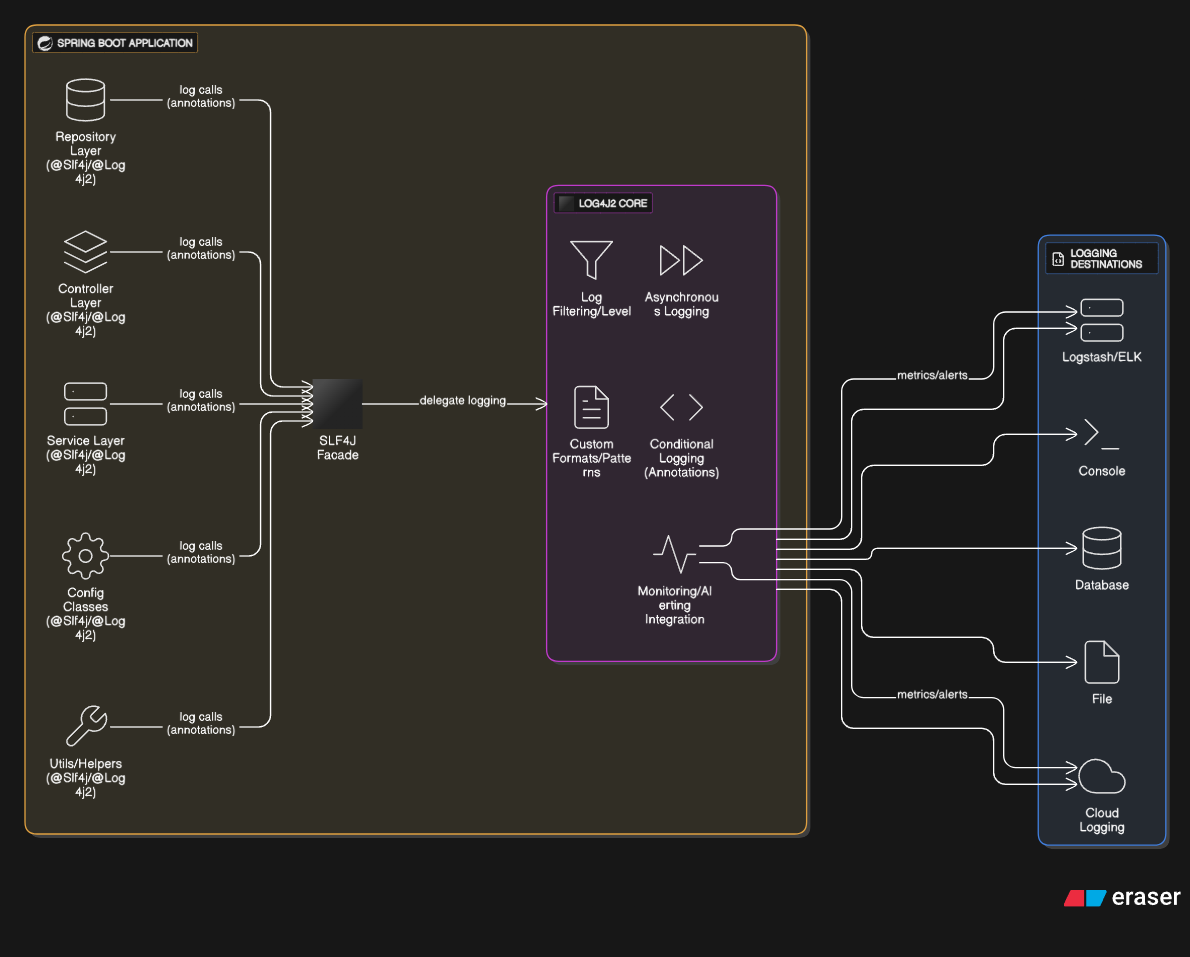The image size is (1190, 957).
Task: Select the Database destination cylinder icon
Action: point(1101,548)
